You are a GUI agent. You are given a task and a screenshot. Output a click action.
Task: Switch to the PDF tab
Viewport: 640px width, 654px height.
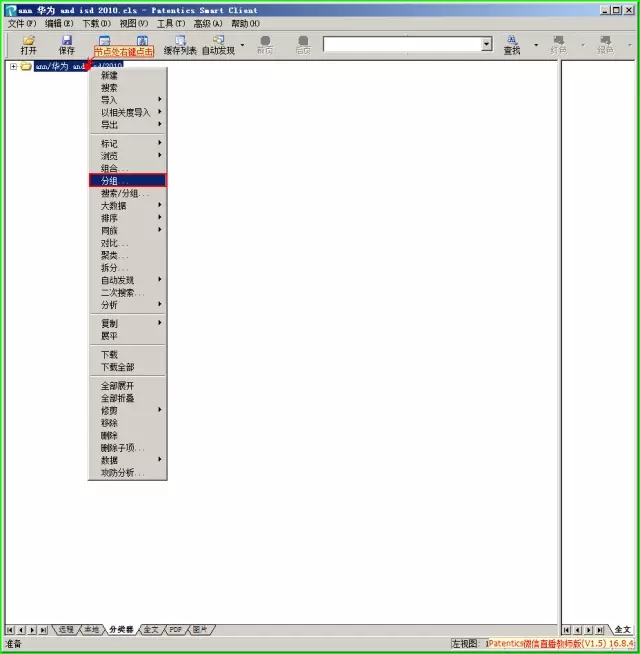pos(175,630)
